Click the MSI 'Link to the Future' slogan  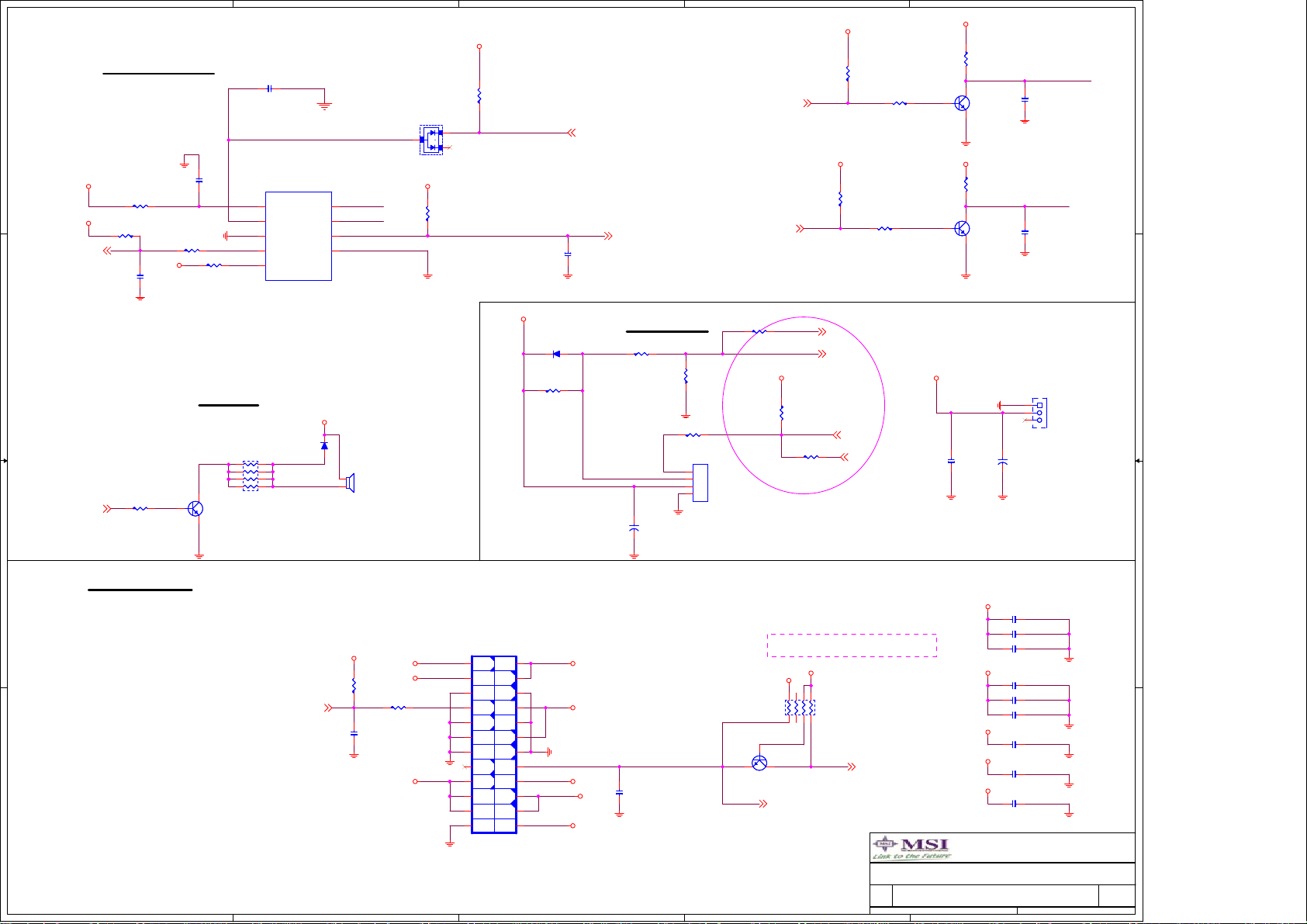click(x=912, y=857)
